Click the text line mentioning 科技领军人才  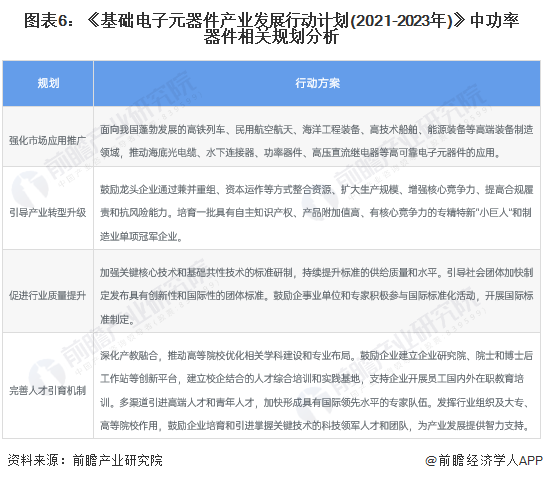315,425
